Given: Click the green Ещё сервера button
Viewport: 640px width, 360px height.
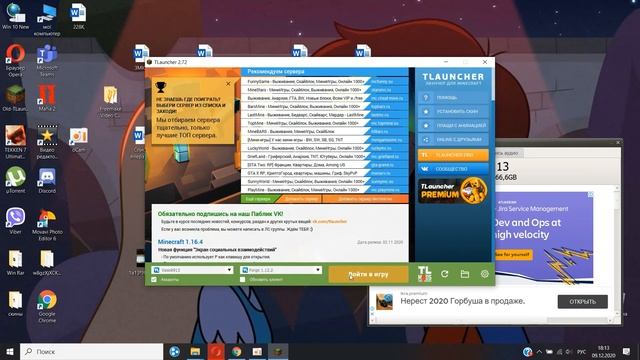Looking at the screenshot, I should click(258, 199).
